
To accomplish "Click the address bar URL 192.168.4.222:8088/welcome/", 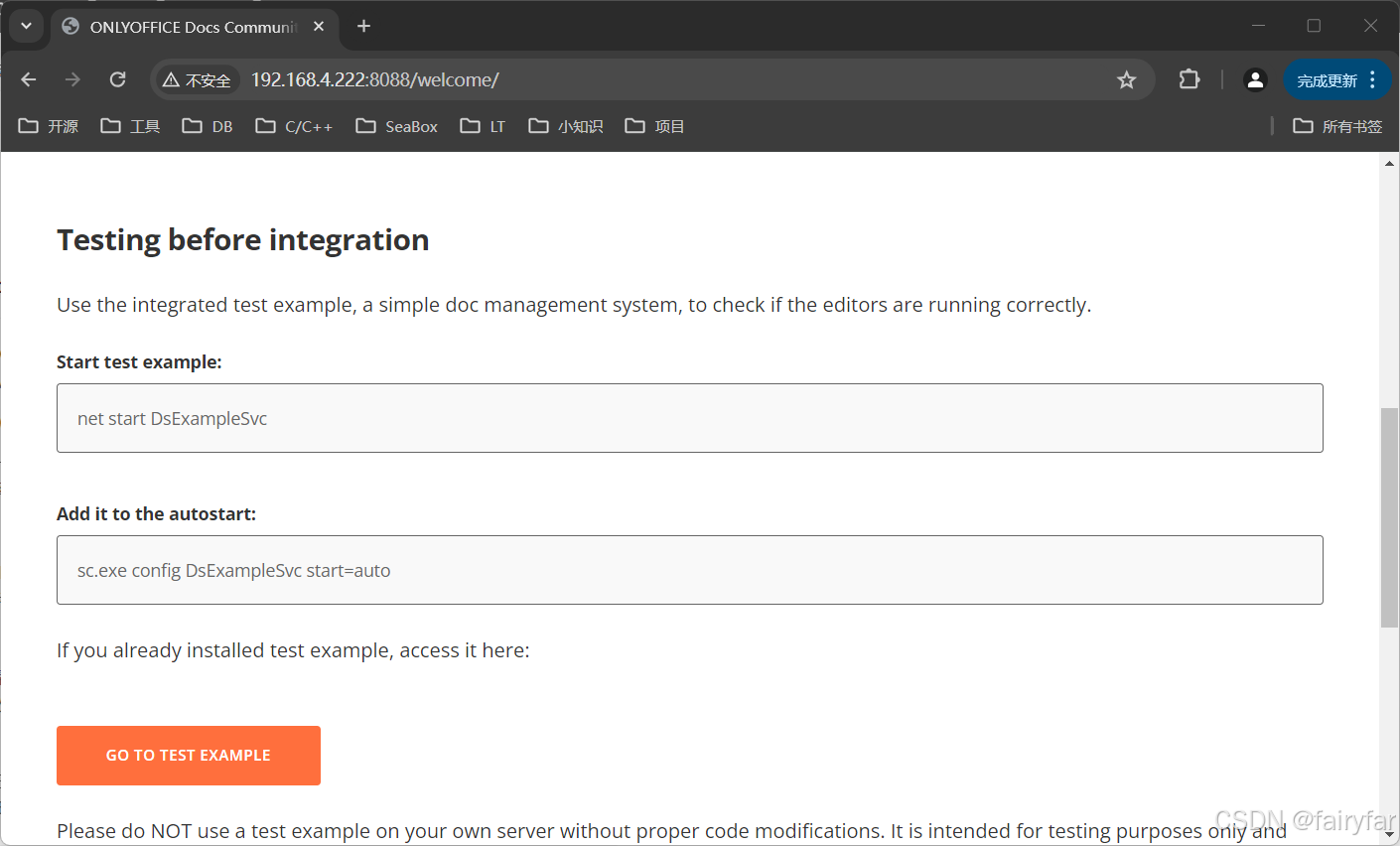I will click(x=374, y=79).
